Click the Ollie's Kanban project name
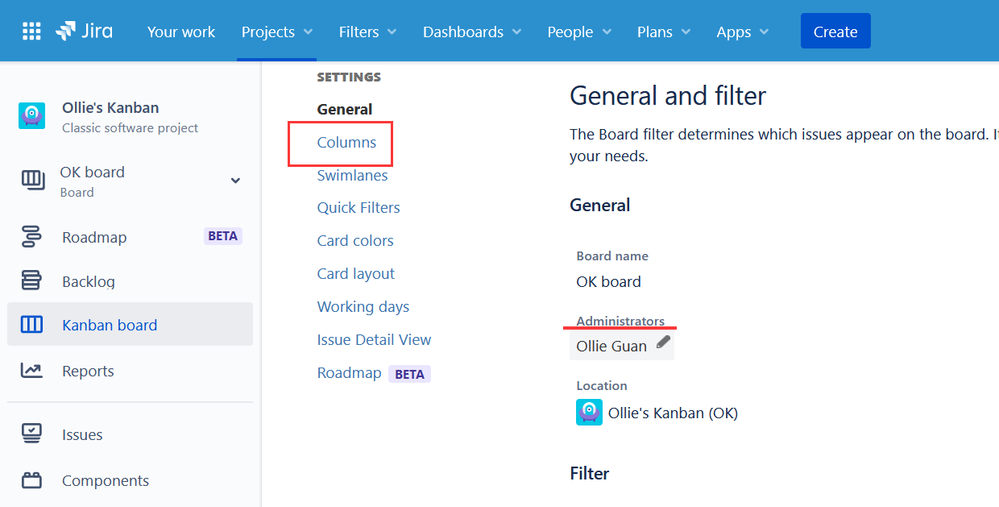999x507 pixels. pyautogui.click(x=110, y=108)
